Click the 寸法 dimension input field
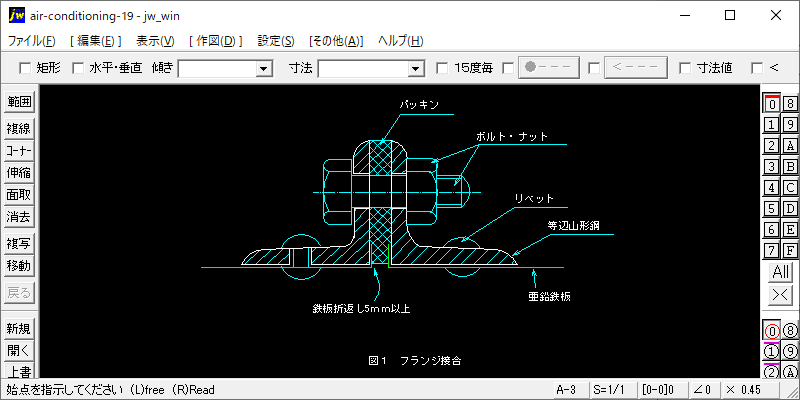This screenshot has width=800, height=400. pyautogui.click(x=363, y=68)
